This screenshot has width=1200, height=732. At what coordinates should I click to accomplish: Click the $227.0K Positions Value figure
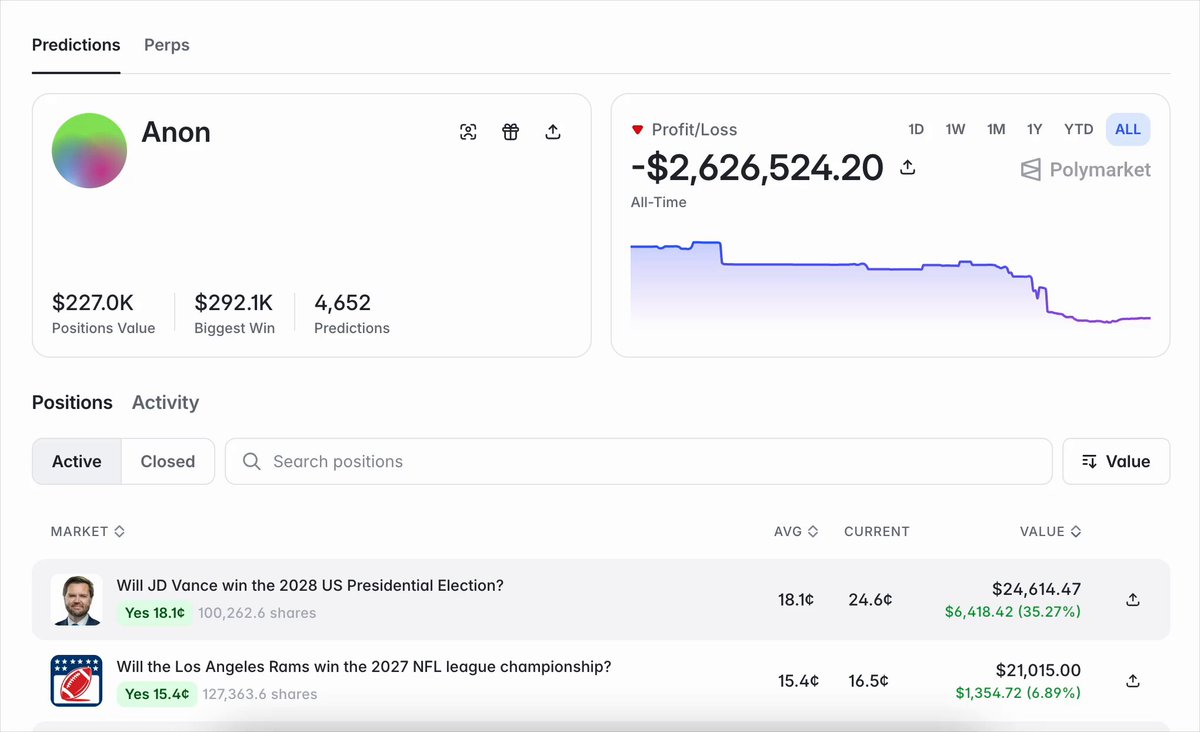click(93, 302)
